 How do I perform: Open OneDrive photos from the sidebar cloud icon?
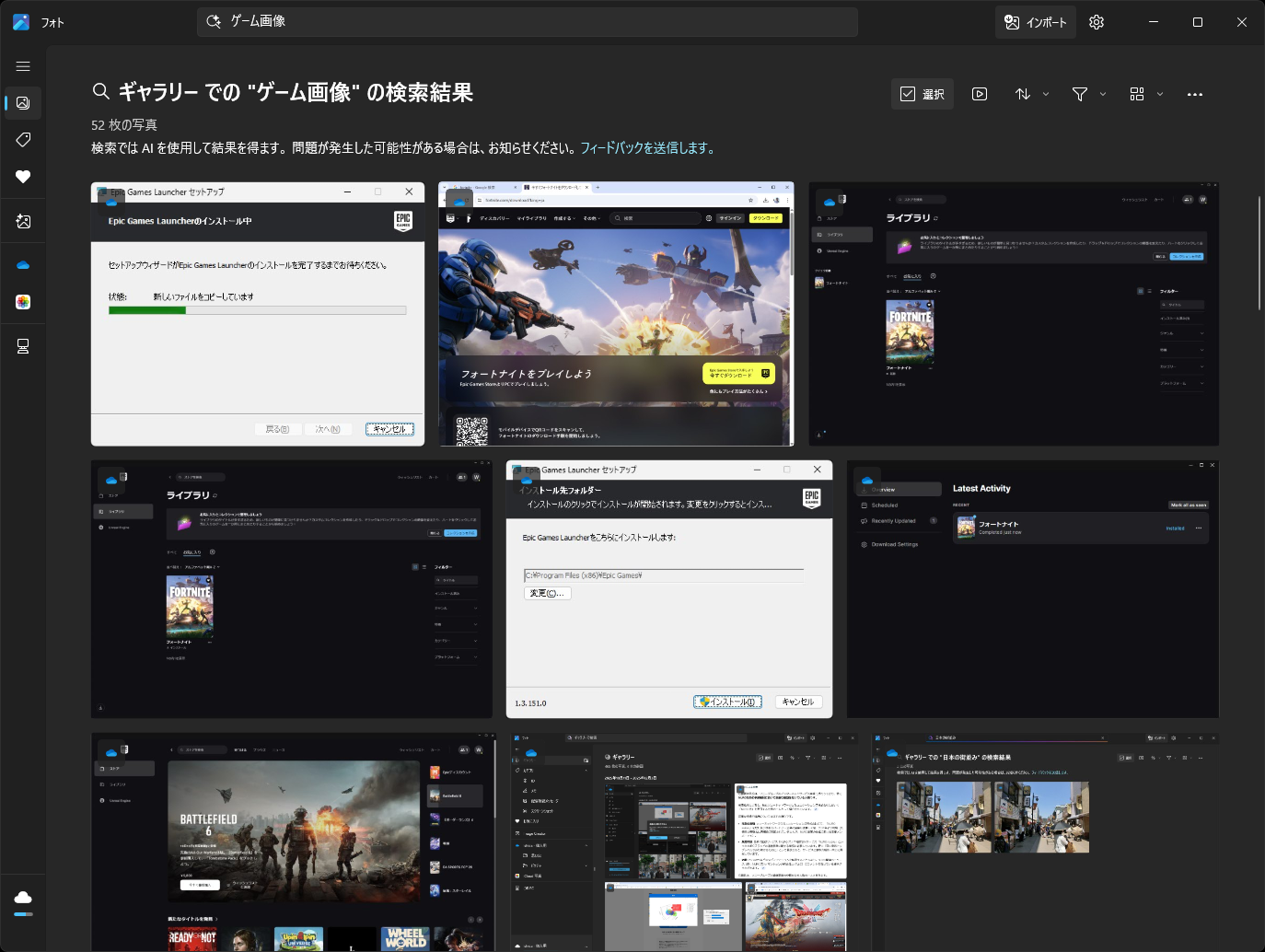pyautogui.click(x=23, y=264)
